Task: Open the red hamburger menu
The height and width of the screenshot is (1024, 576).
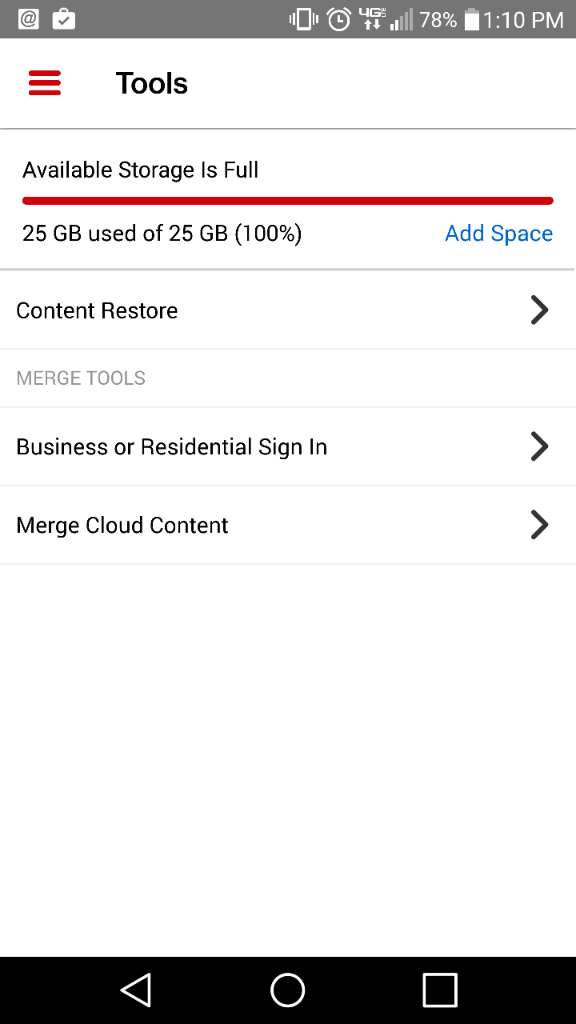Action: pyautogui.click(x=45, y=83)
